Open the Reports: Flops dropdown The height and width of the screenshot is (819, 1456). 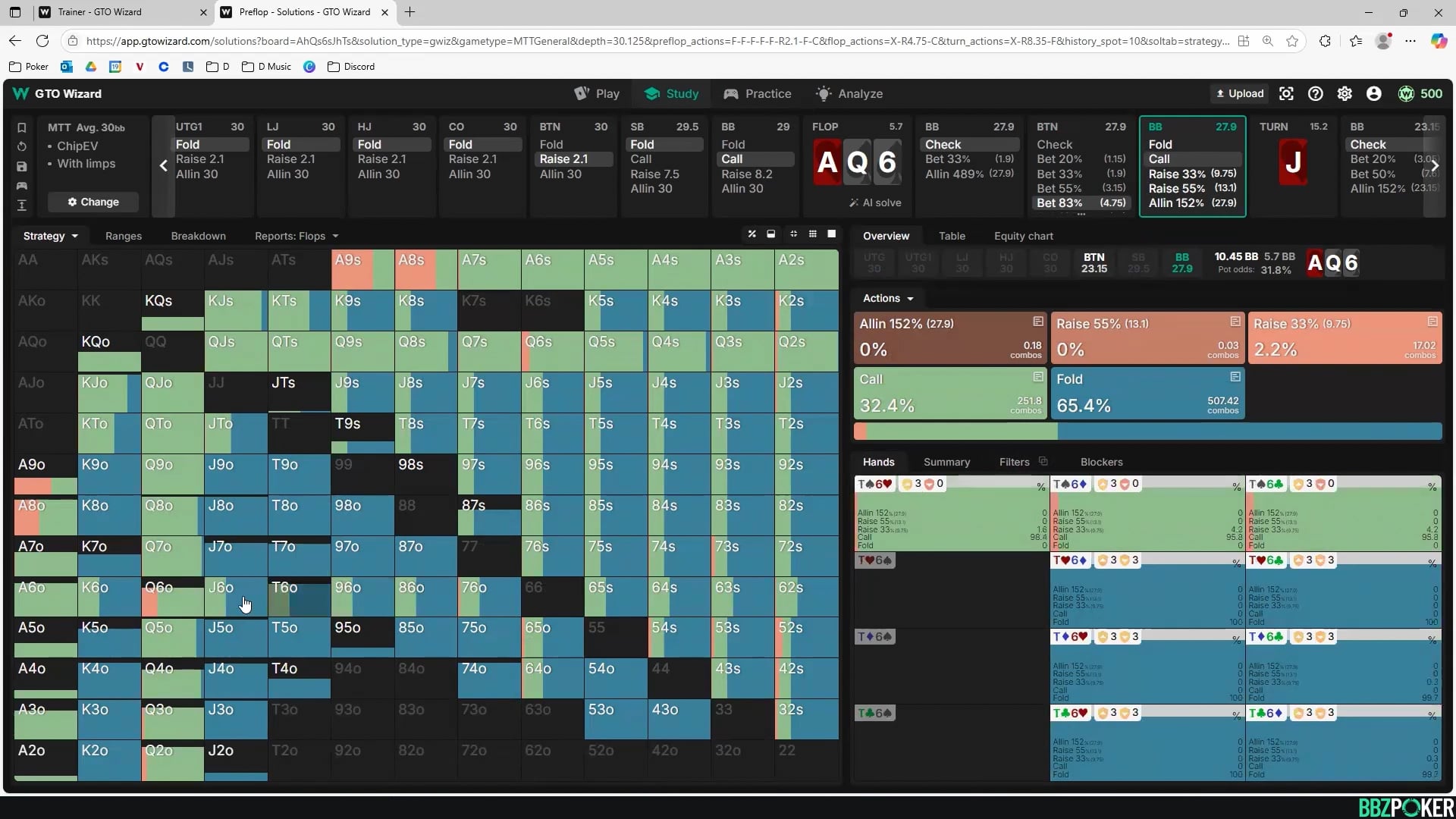[x=297, y=236]
